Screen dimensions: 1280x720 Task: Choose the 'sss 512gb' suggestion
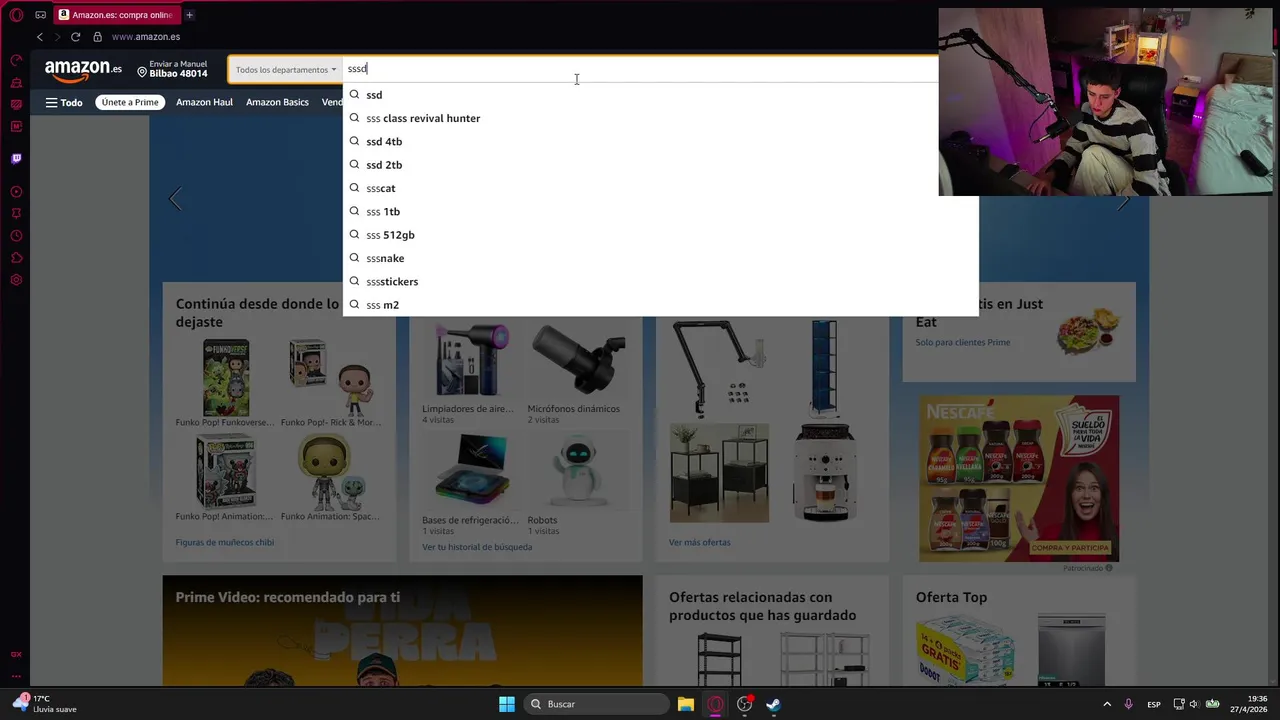point(660,235)
